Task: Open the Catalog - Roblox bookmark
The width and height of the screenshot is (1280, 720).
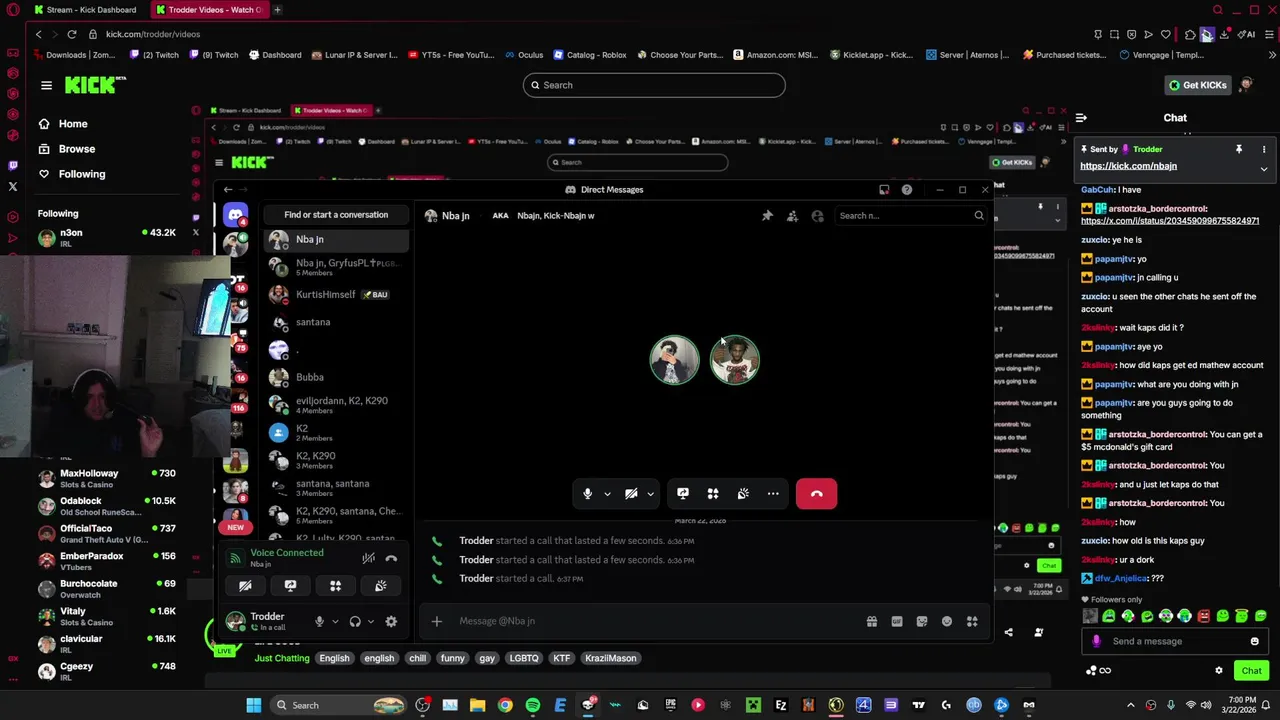Action: [x=589, y=55]
